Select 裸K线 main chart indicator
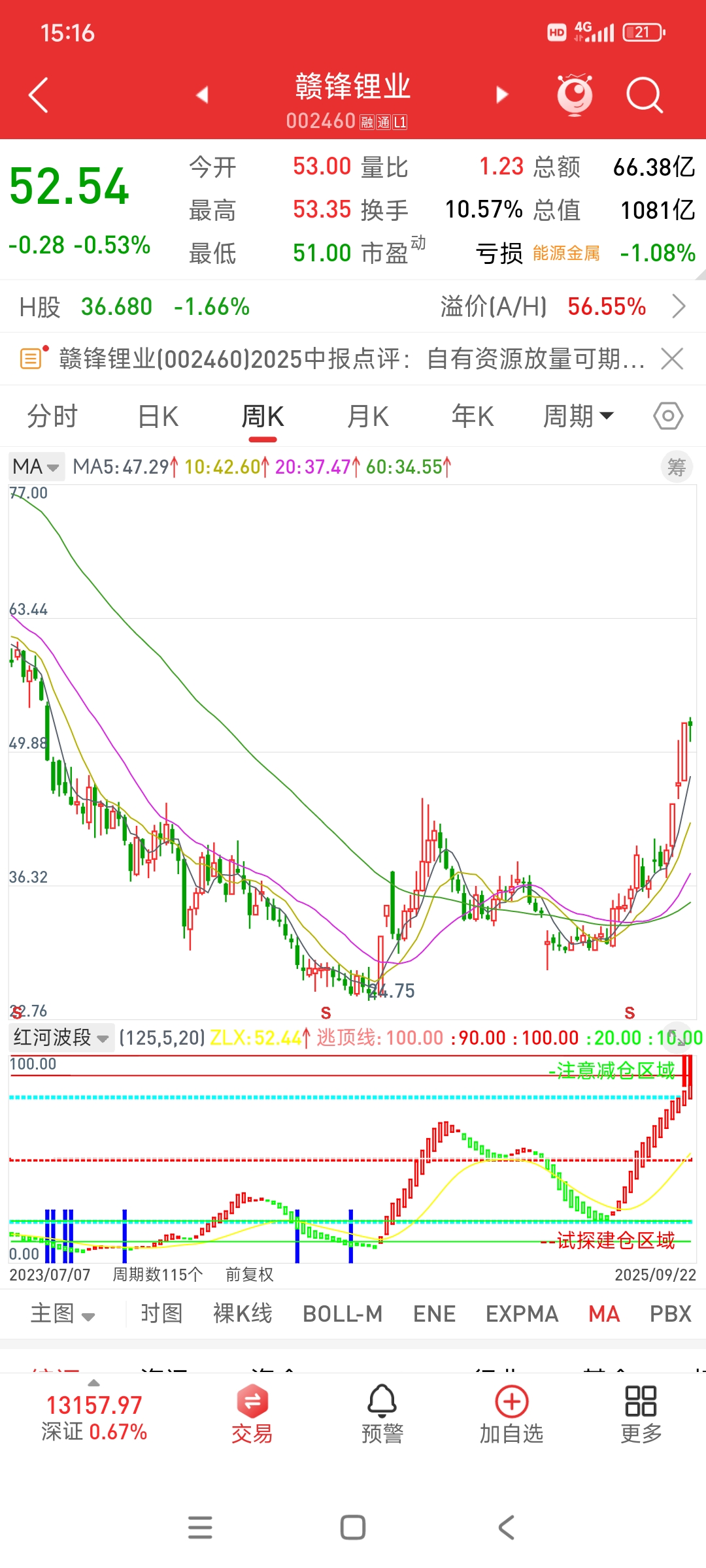This screenshot has height=1568, width=706. pyautogui.click(x=243, y=1314)
